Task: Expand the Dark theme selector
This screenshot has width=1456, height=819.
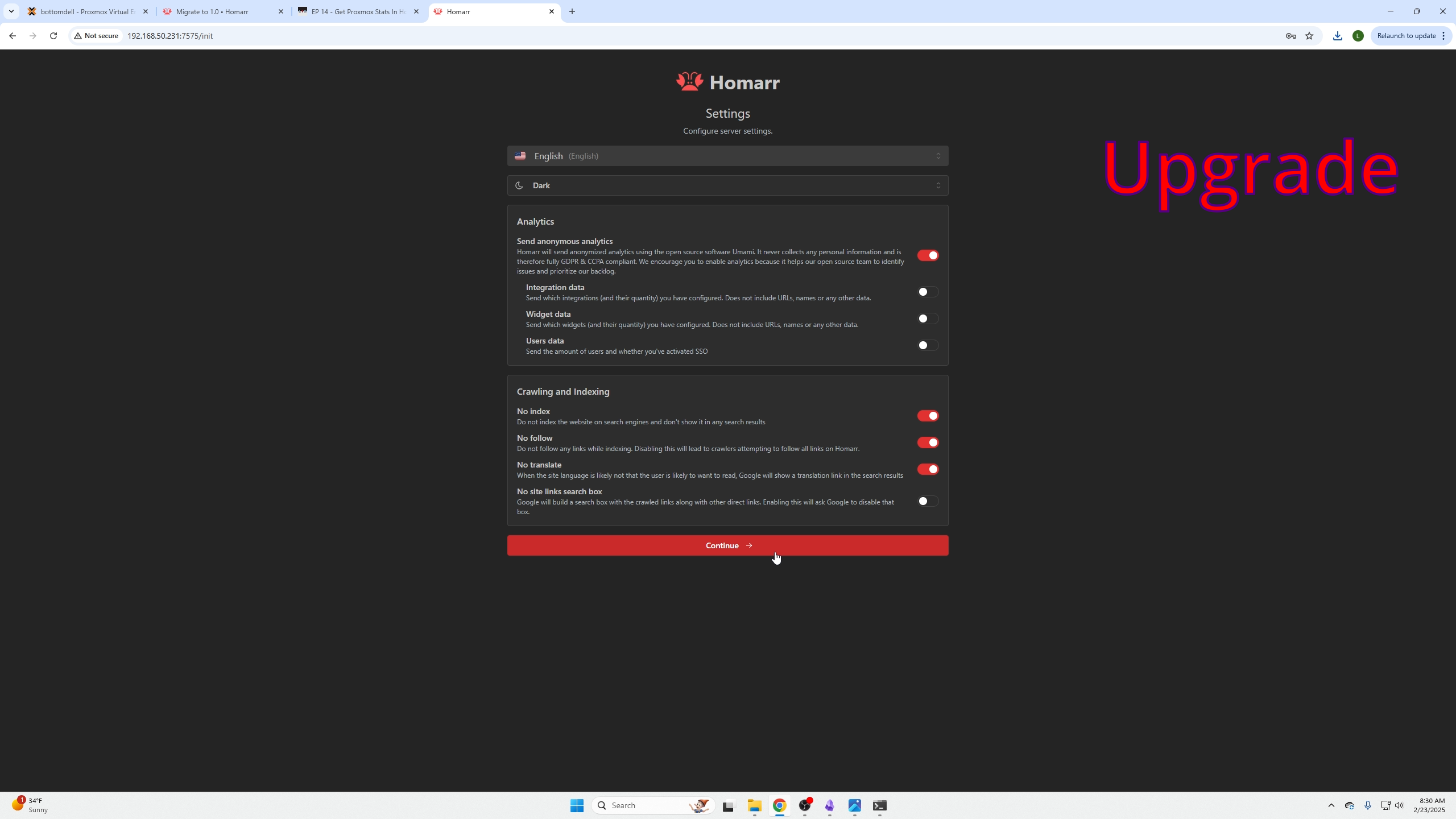Action: click(x=727, y=185)
